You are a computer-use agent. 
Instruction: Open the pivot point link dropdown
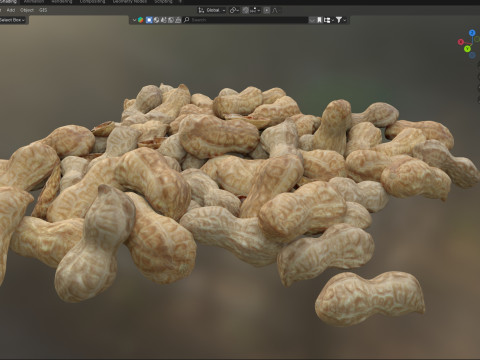coord(234,10)
